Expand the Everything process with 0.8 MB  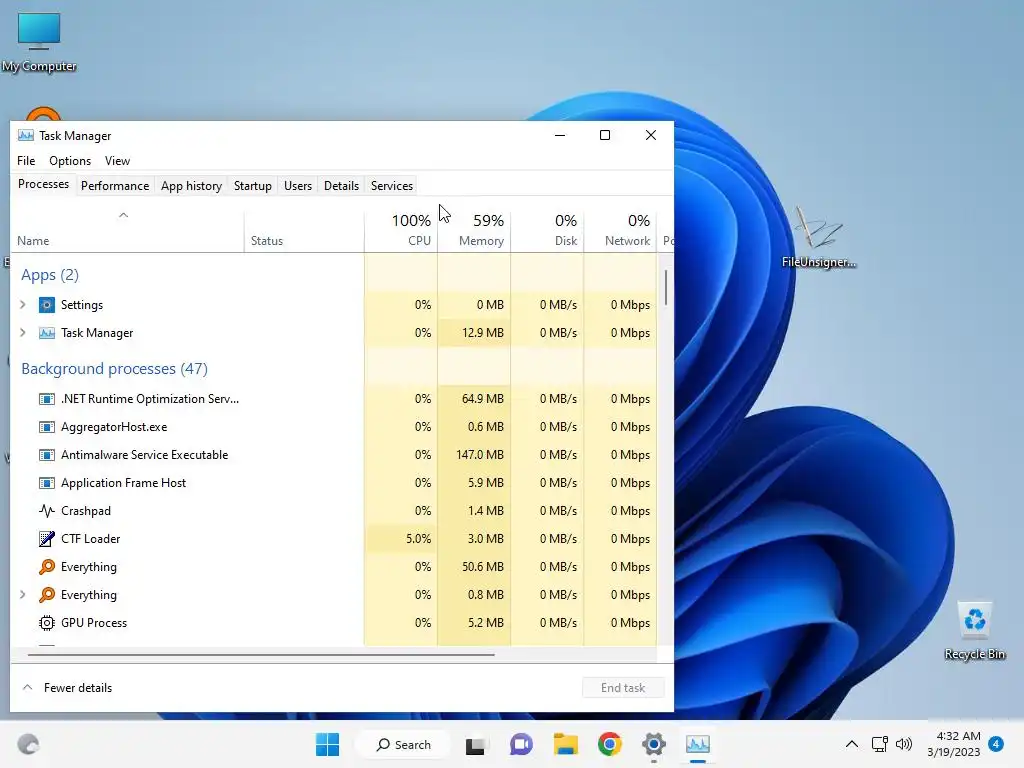23,595
